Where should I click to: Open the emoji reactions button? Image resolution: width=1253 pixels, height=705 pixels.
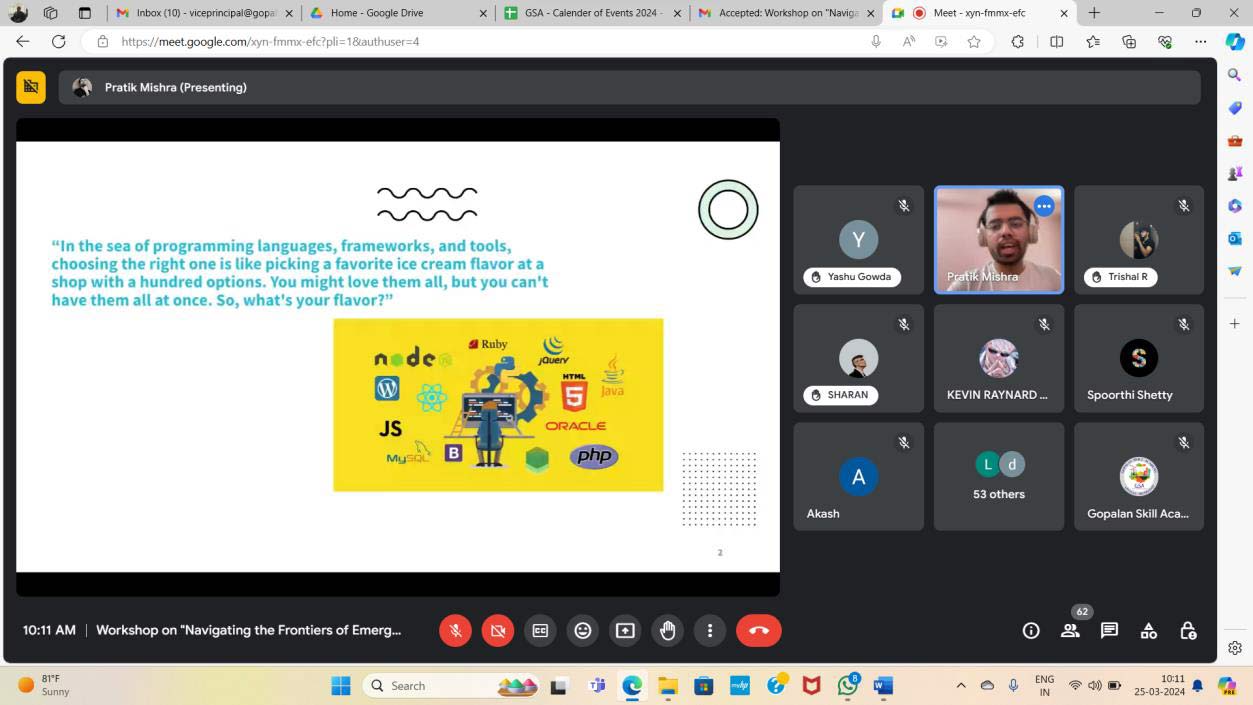coord(583,630)
